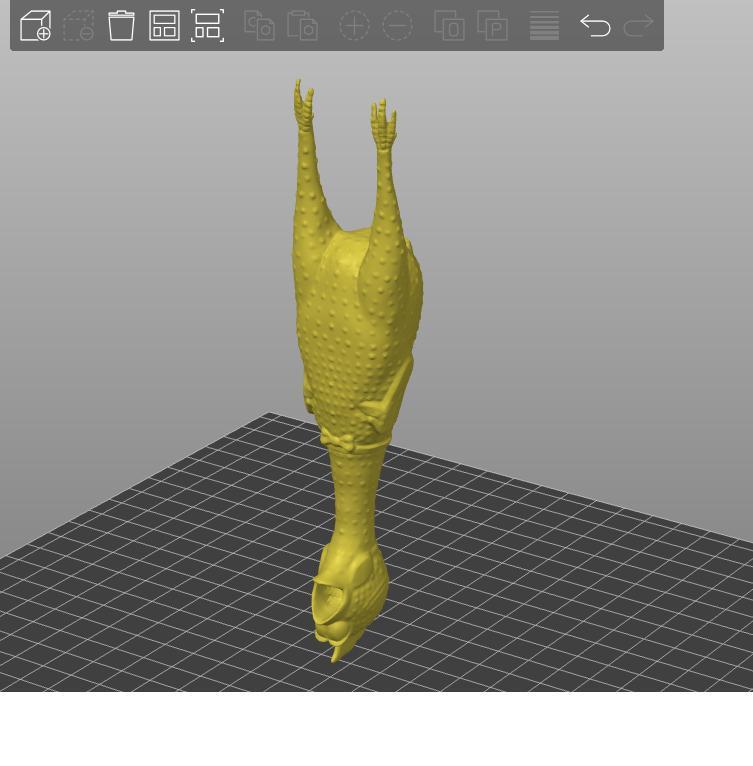
Task: Click the Redo arrow icon
Action: 639,25
